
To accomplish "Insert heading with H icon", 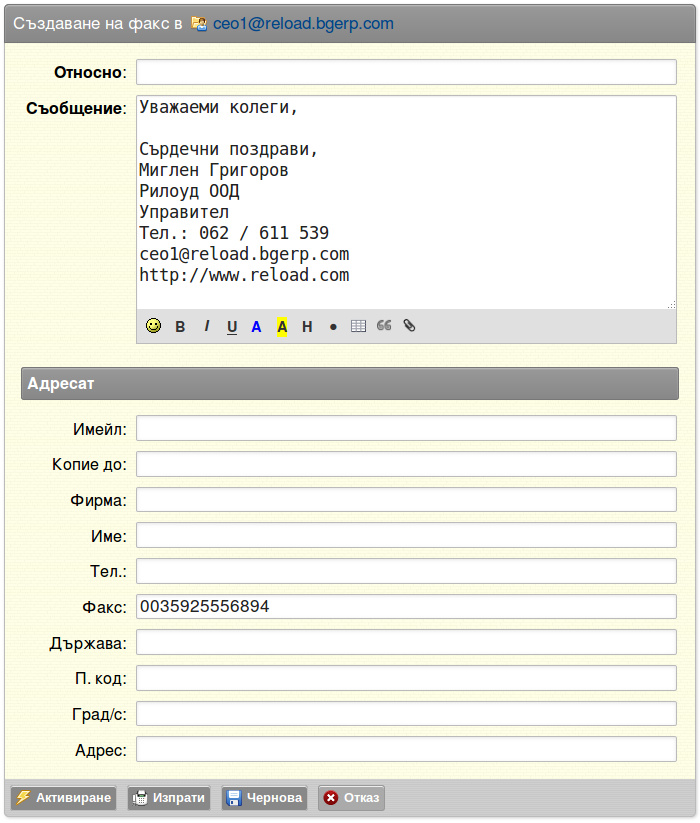I will (307, 327).
